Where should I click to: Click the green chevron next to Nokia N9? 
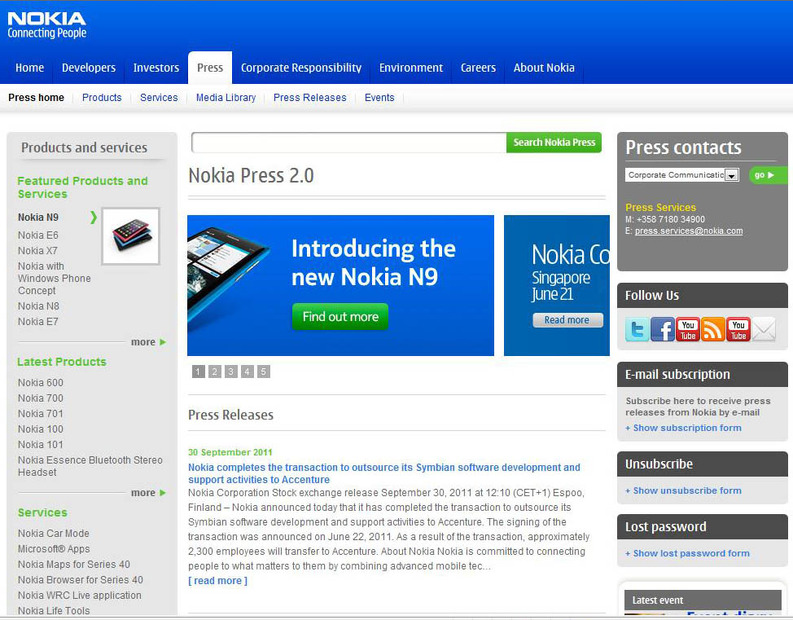pos(93,217)
